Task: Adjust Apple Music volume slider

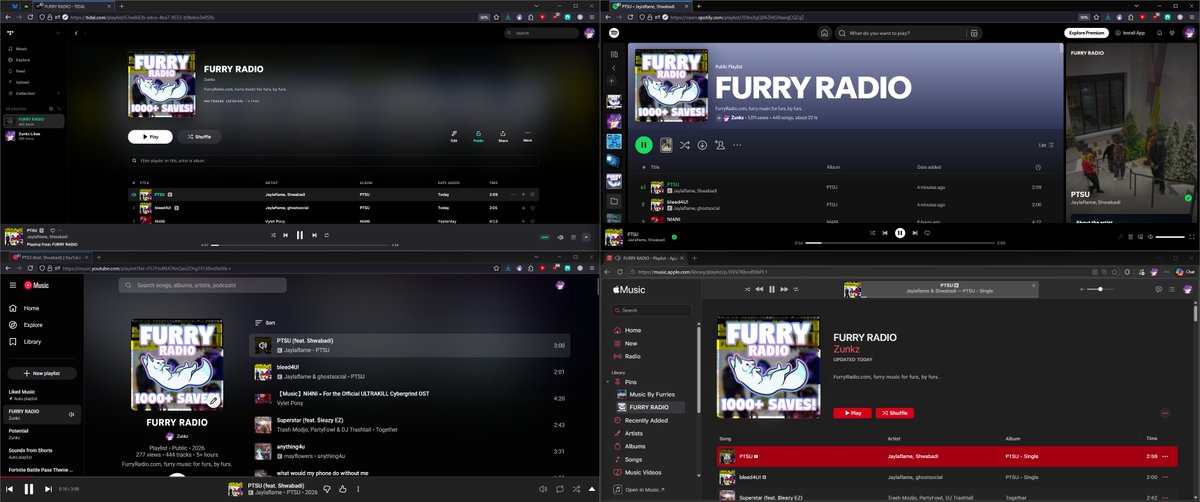Action: (1099, 289)
